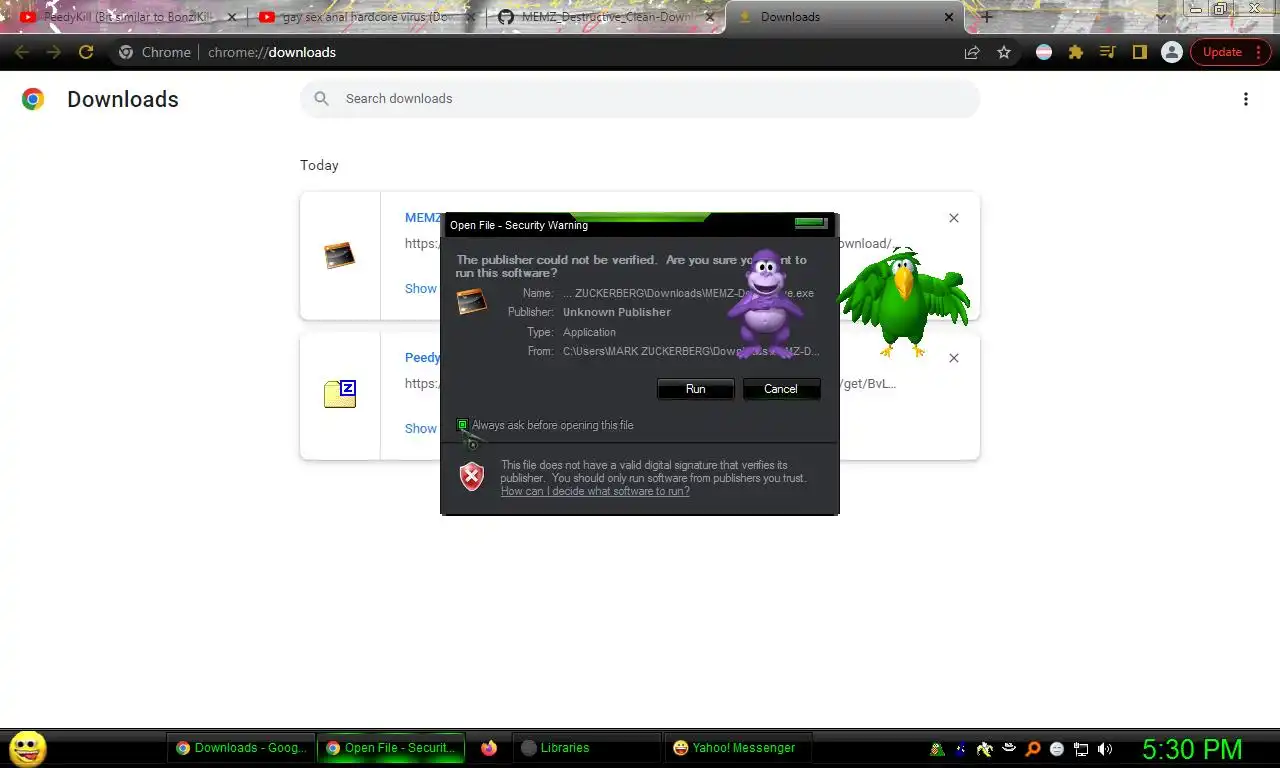
Task: Close the Downloads tab
Action: (949, 17)
